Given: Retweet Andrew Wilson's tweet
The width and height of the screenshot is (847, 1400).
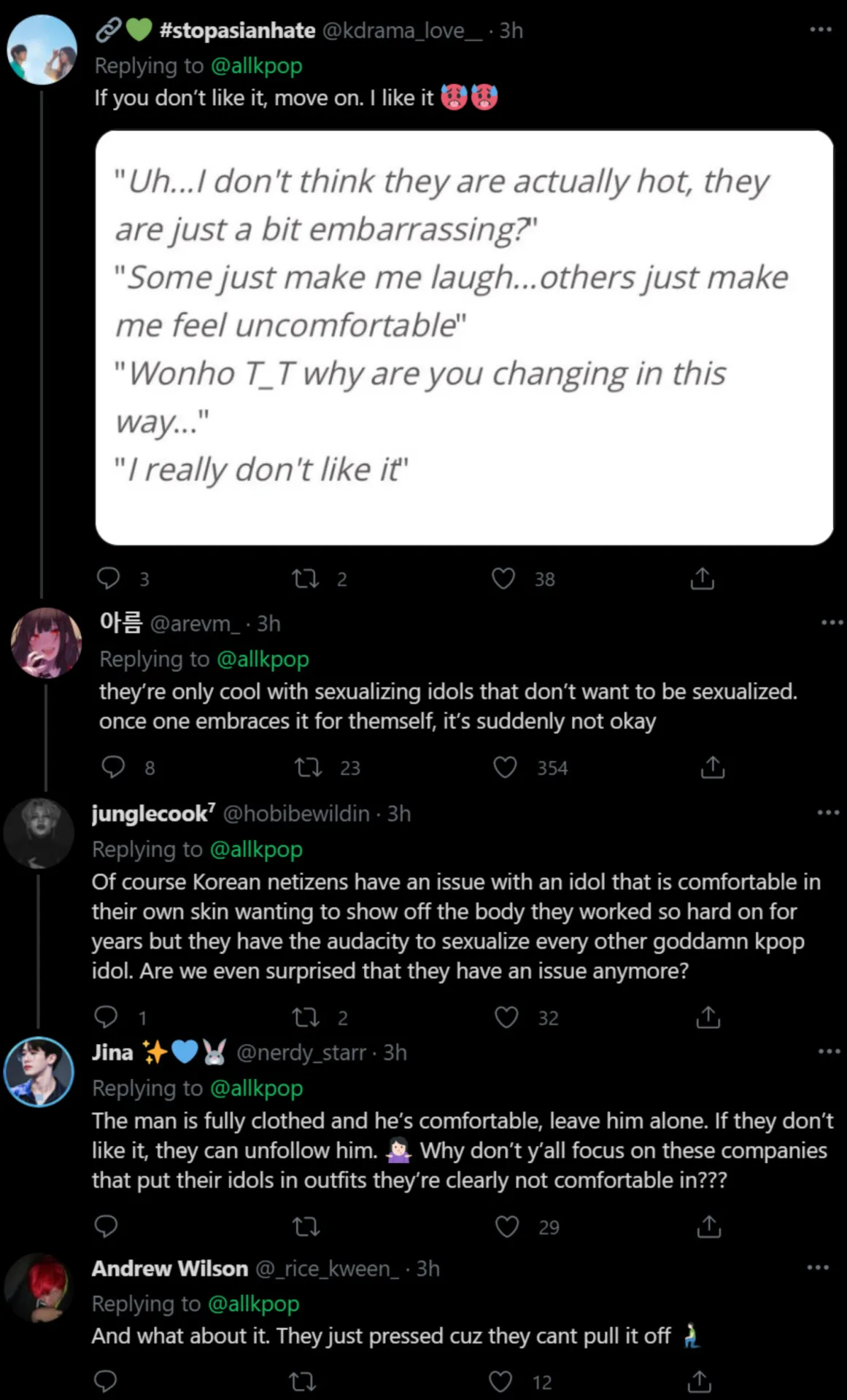Looking at the screenshot, I should click(303, 1381).
